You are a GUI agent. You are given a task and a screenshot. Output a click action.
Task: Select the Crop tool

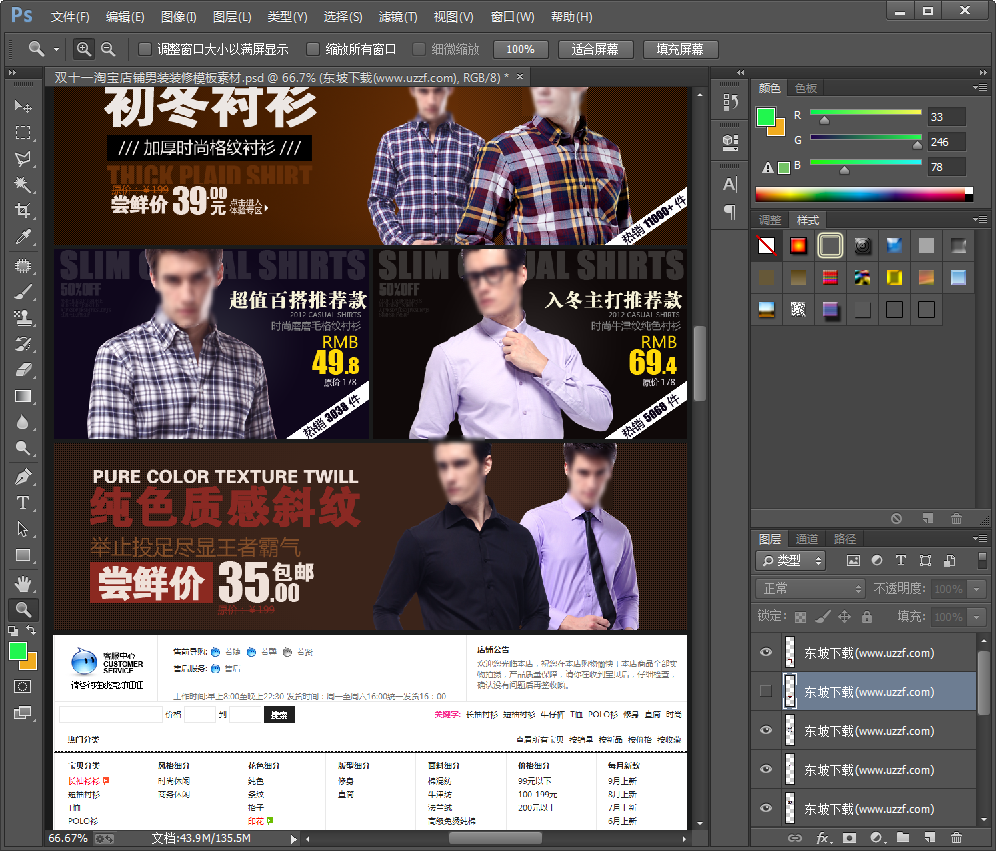point(22,210)
